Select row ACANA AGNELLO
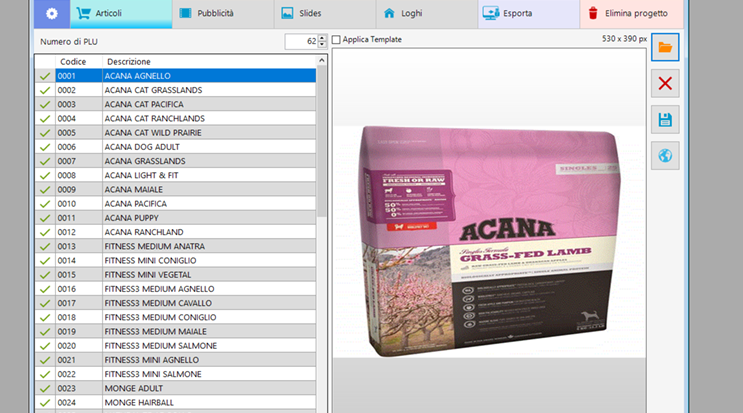Image resolution: width=743 pixels, height=413 pixels. [175, 76]
